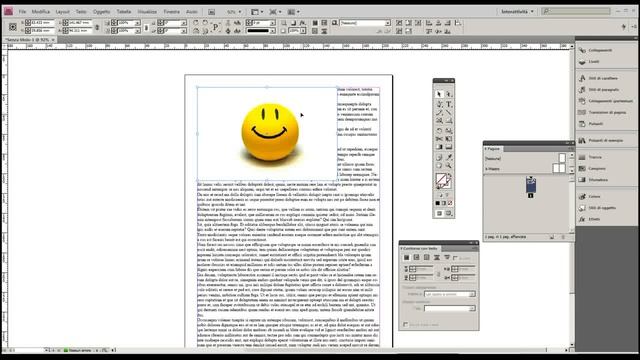The width and height of the screenshot is (640, 360).
Task: Select the Line tool
Action: tap(449, 112)
